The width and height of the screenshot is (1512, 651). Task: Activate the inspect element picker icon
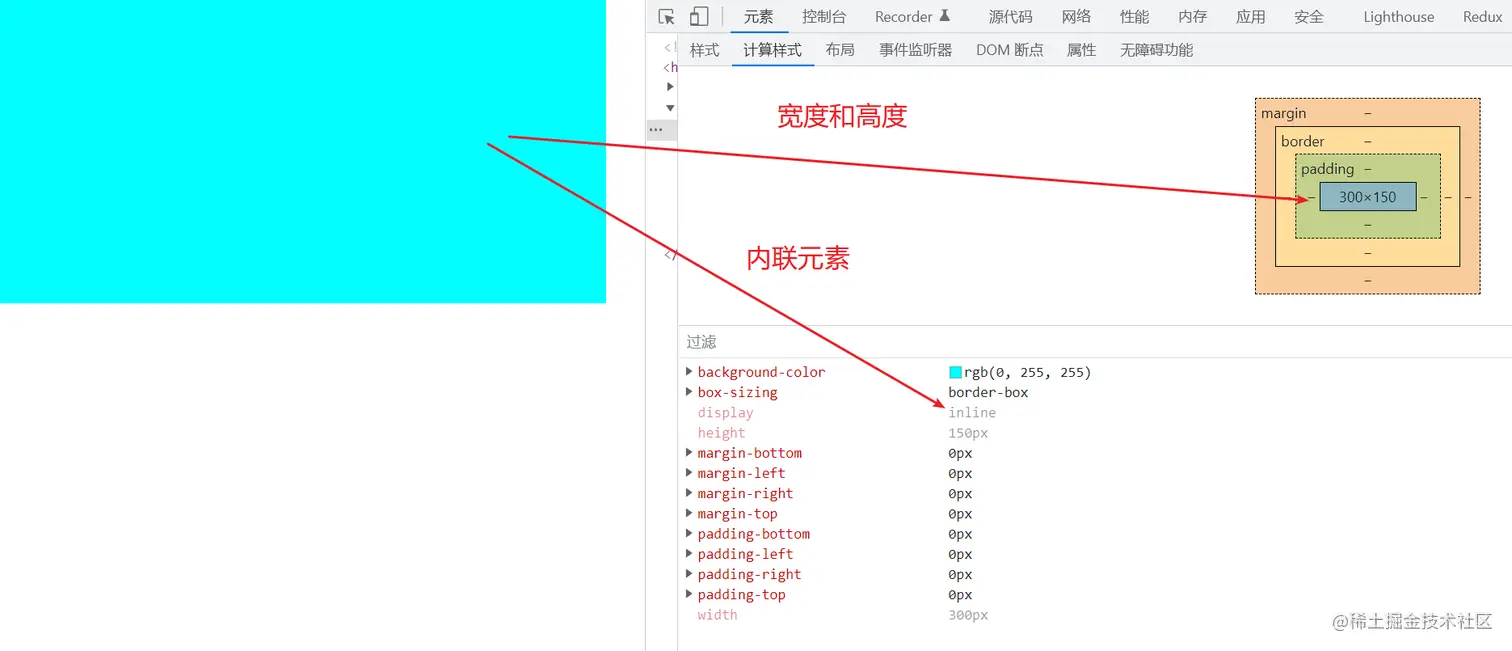(667, 17)
